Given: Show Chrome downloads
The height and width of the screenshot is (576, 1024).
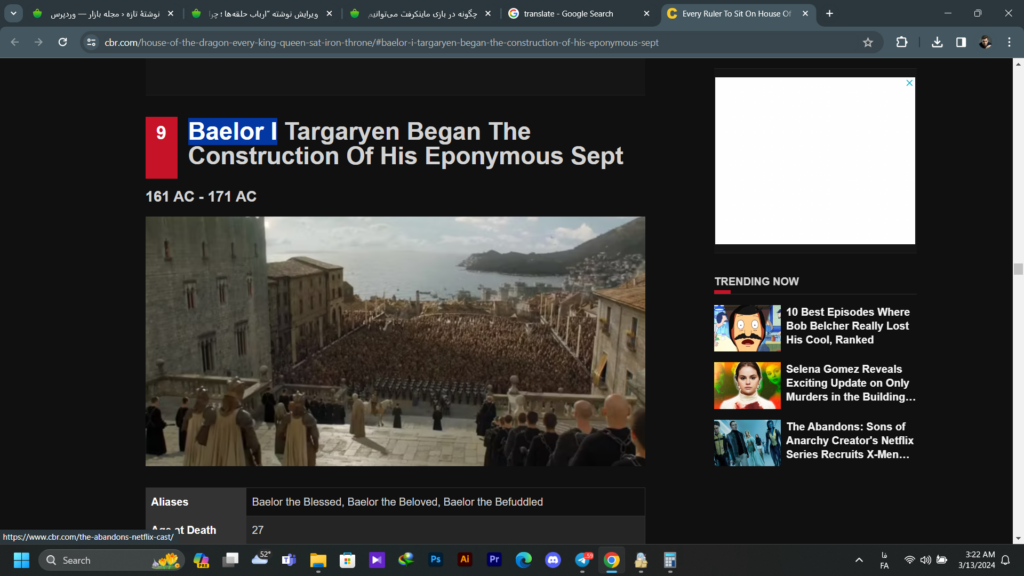Looking at the screenshot, I should (937, 42).
